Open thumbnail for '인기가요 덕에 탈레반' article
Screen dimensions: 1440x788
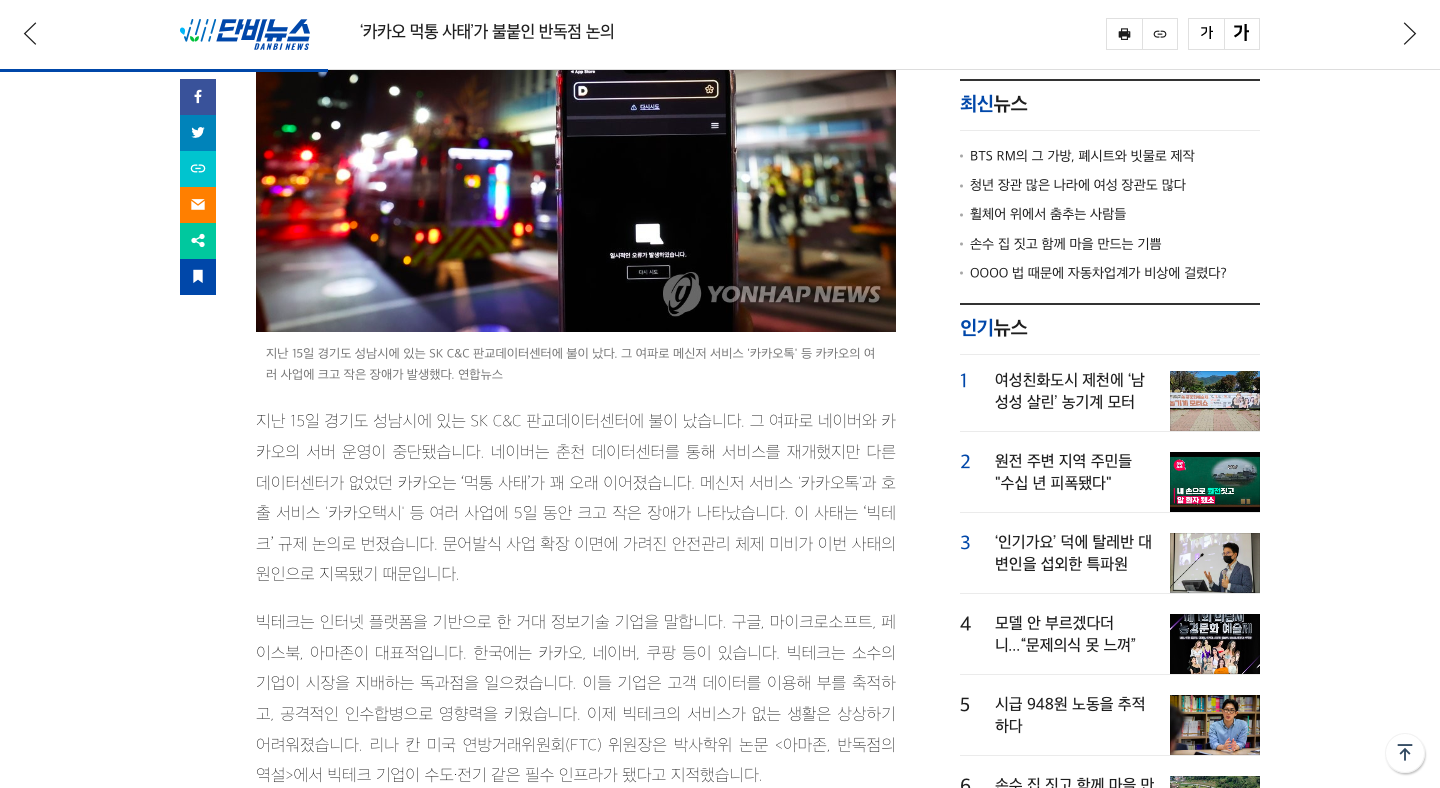1215,563
